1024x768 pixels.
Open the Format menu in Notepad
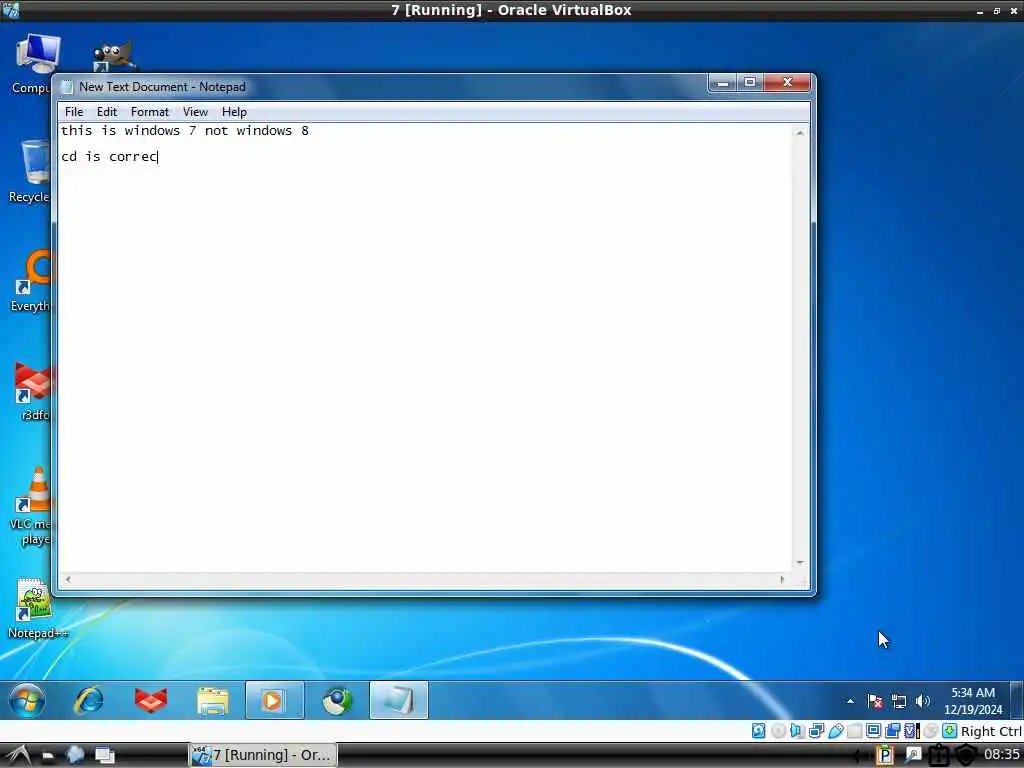coord(150,112)
